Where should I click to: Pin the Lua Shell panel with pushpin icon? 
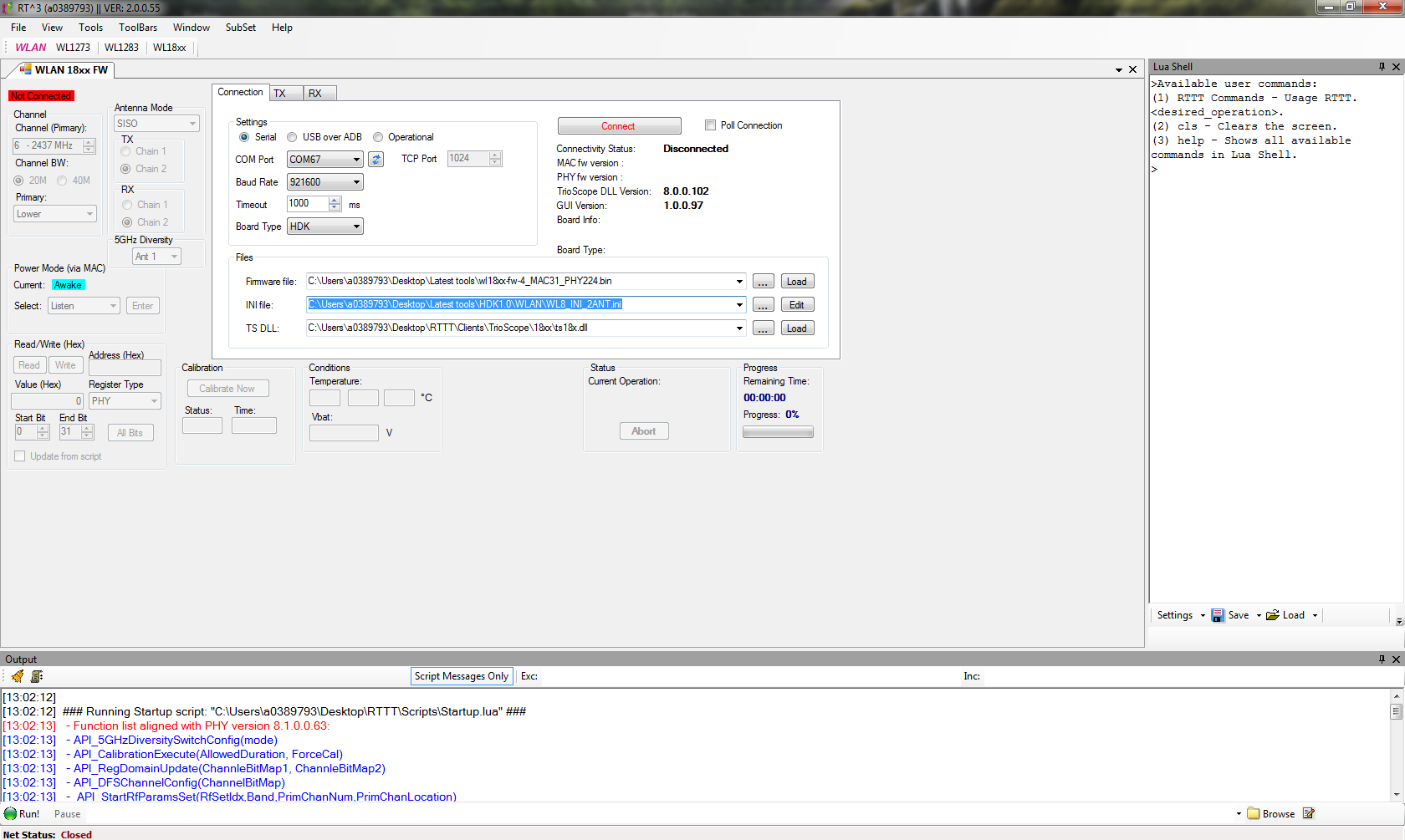[x=1382, y=66]
